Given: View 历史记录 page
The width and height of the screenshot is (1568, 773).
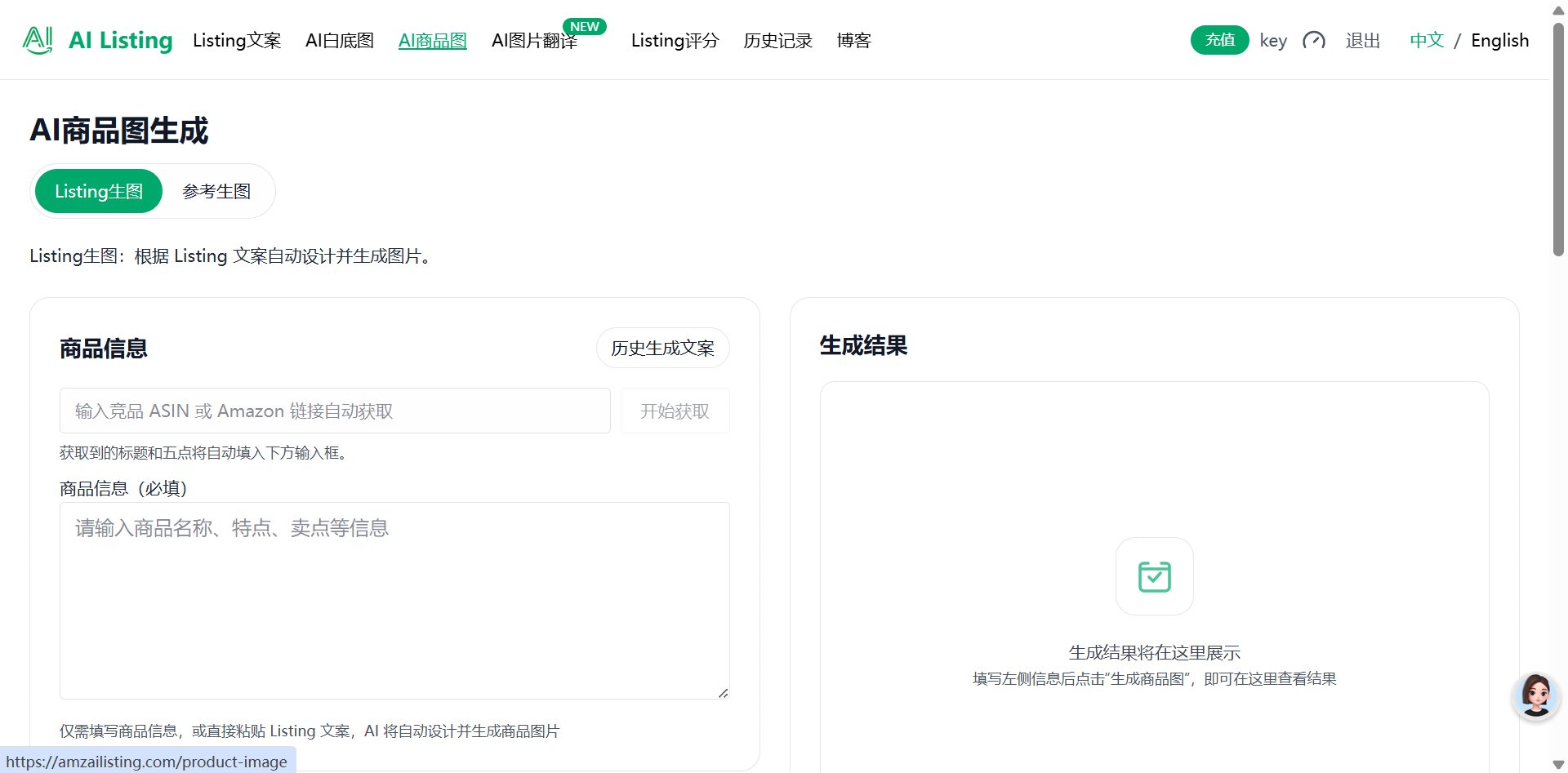Looking at the screenshot, I should point(777,40).
